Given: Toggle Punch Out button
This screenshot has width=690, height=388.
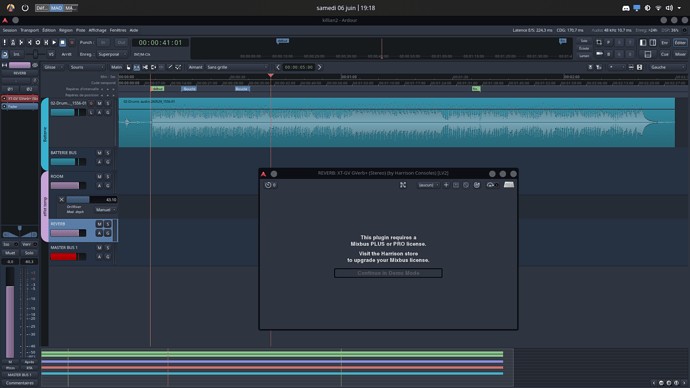Looking at the screenshot, I should pos(121,43).
